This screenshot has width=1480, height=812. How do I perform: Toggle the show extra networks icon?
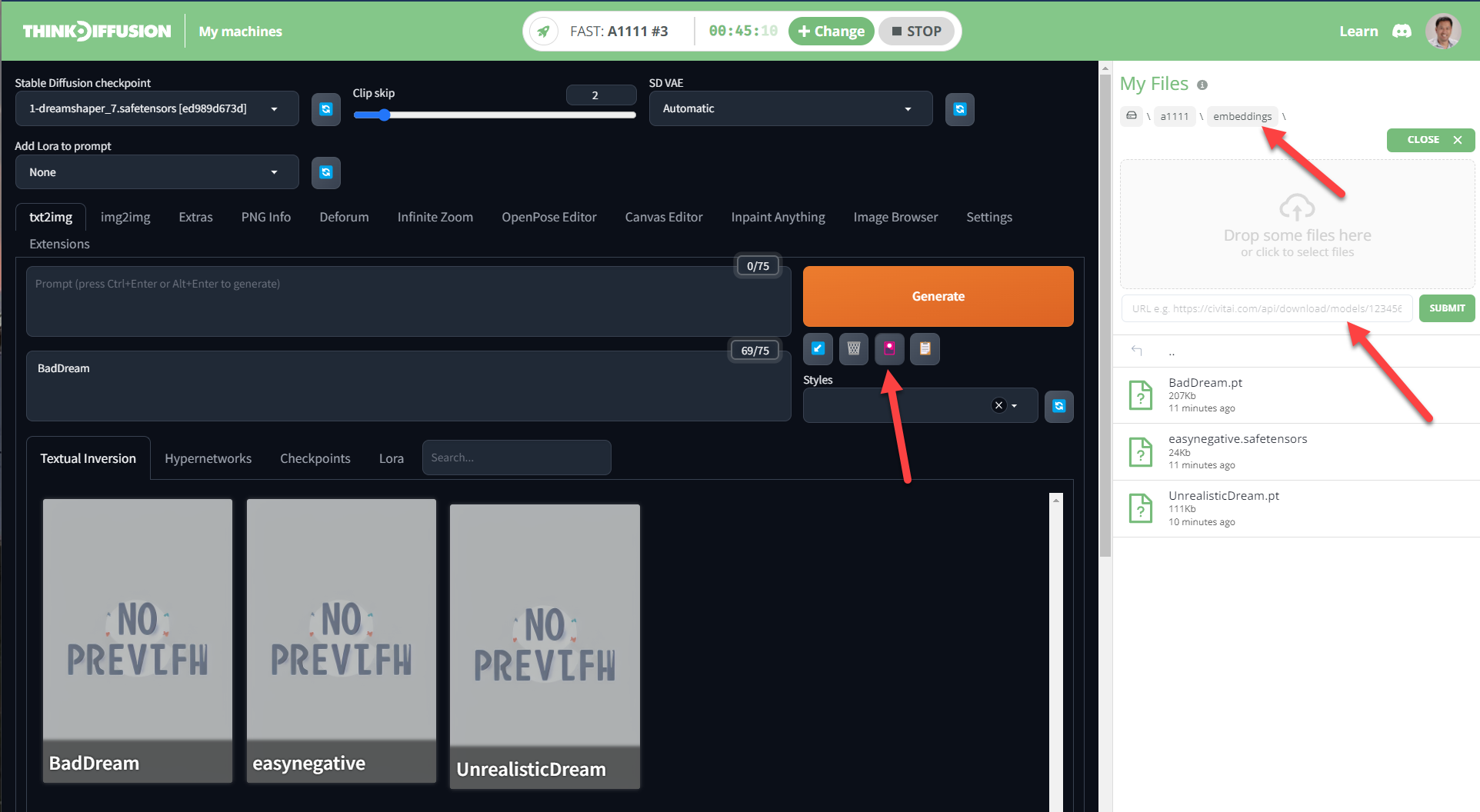889,348
